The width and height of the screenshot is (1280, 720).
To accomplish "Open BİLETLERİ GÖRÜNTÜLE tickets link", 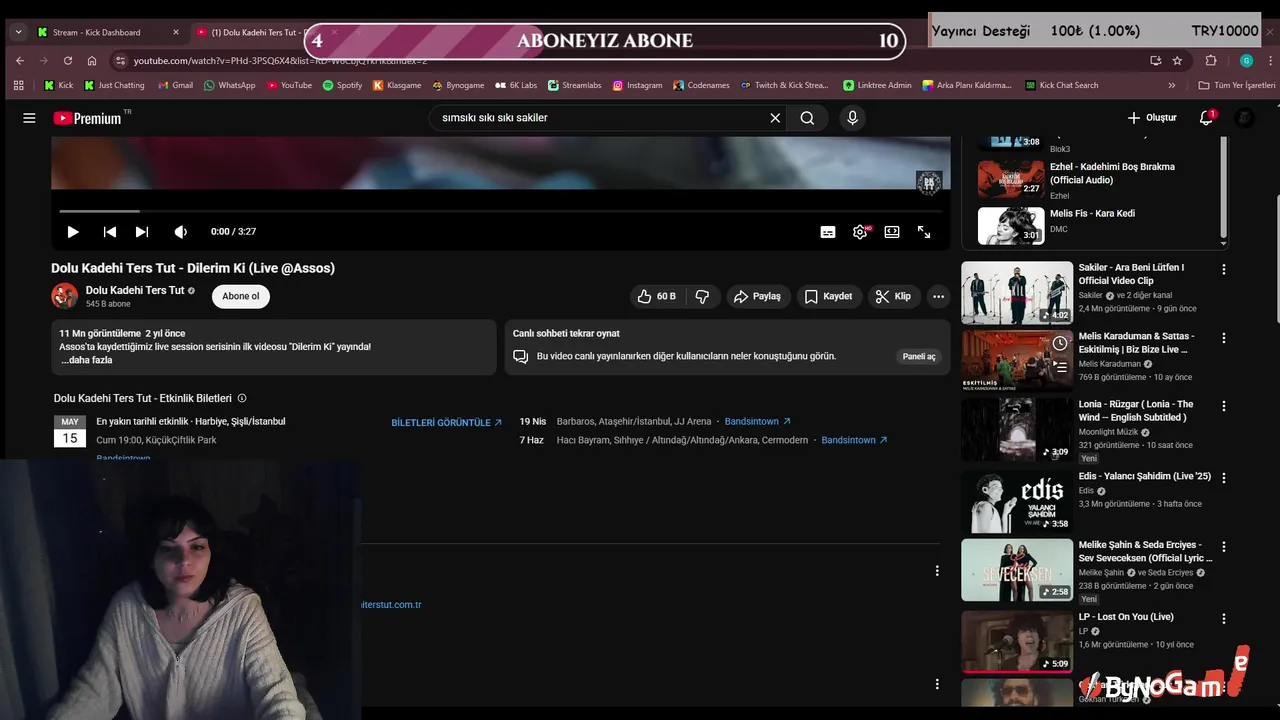I will pyautogui.click(x=446, y=423).
